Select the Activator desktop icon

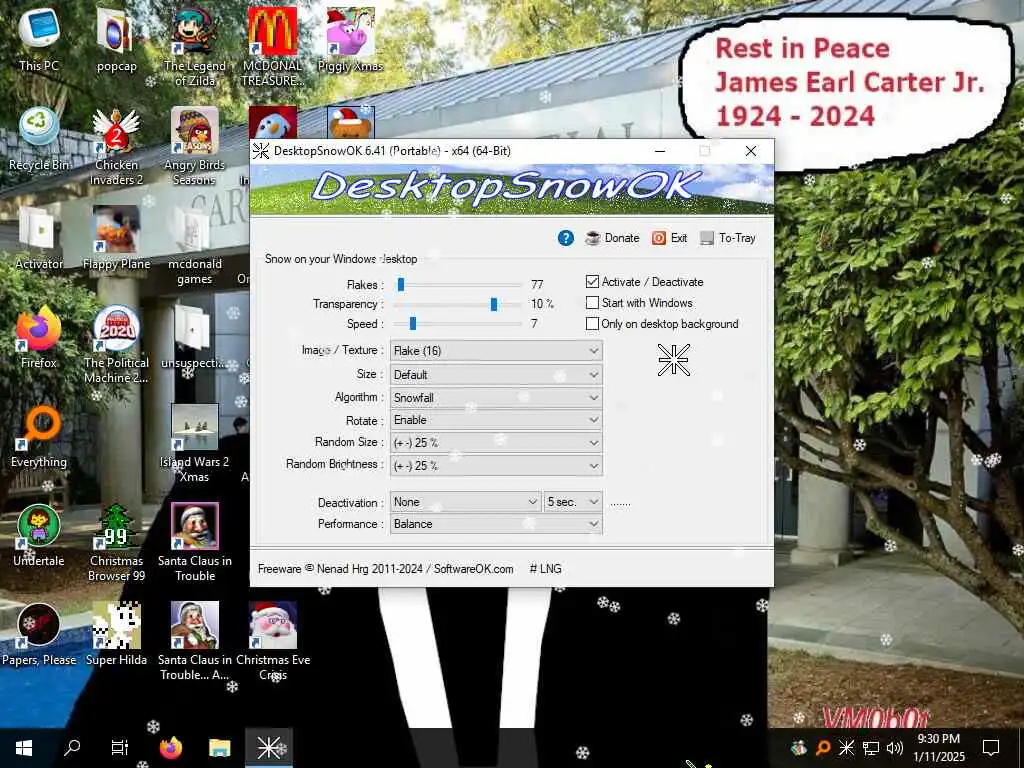pos(39,238)
